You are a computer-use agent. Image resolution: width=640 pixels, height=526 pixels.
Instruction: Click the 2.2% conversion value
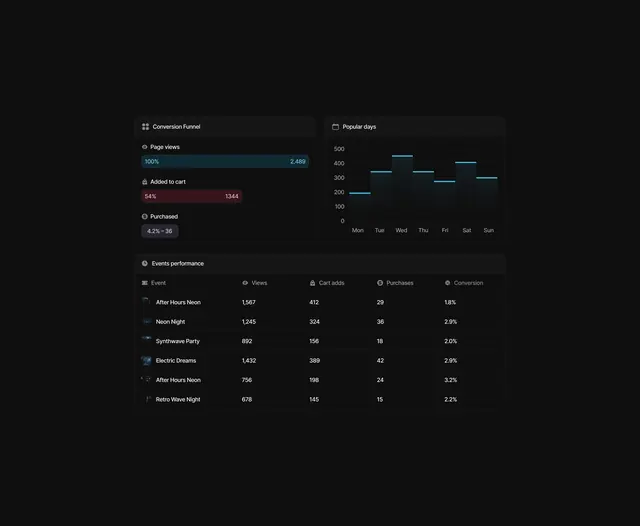tap(451, 399)
